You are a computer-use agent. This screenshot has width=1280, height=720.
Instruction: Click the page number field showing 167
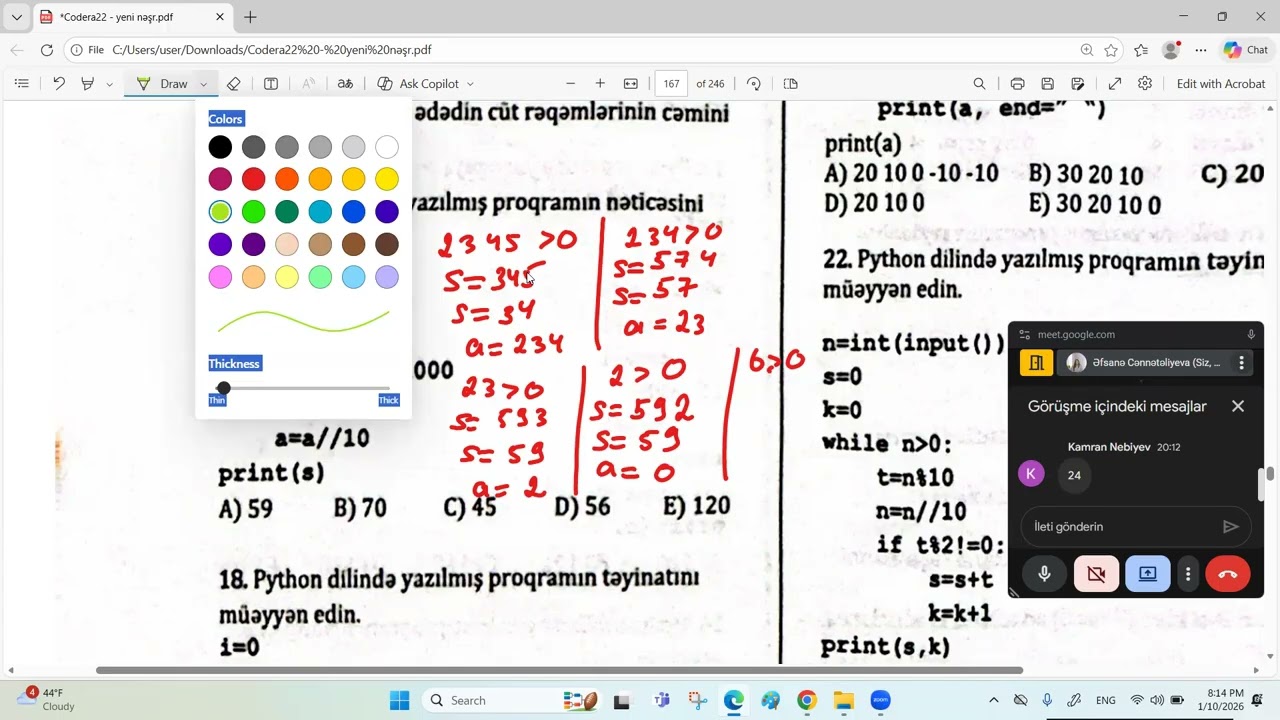pyautogui.click(x=671, y=84)
